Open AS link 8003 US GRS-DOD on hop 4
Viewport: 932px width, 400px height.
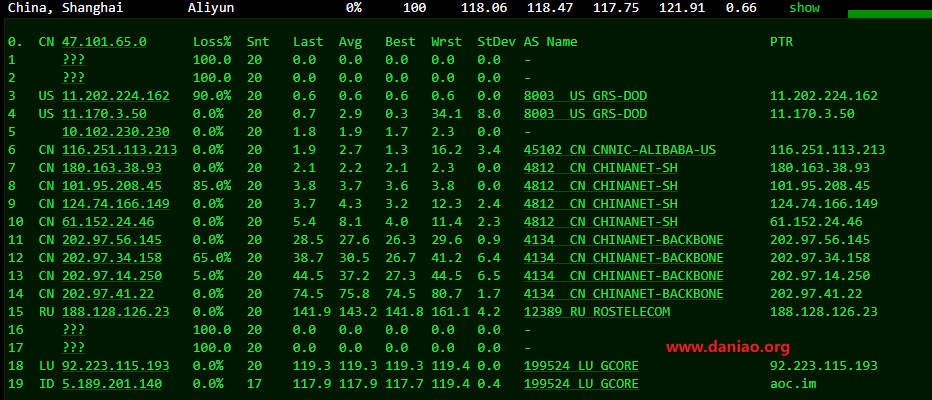[x=585, y=114]
